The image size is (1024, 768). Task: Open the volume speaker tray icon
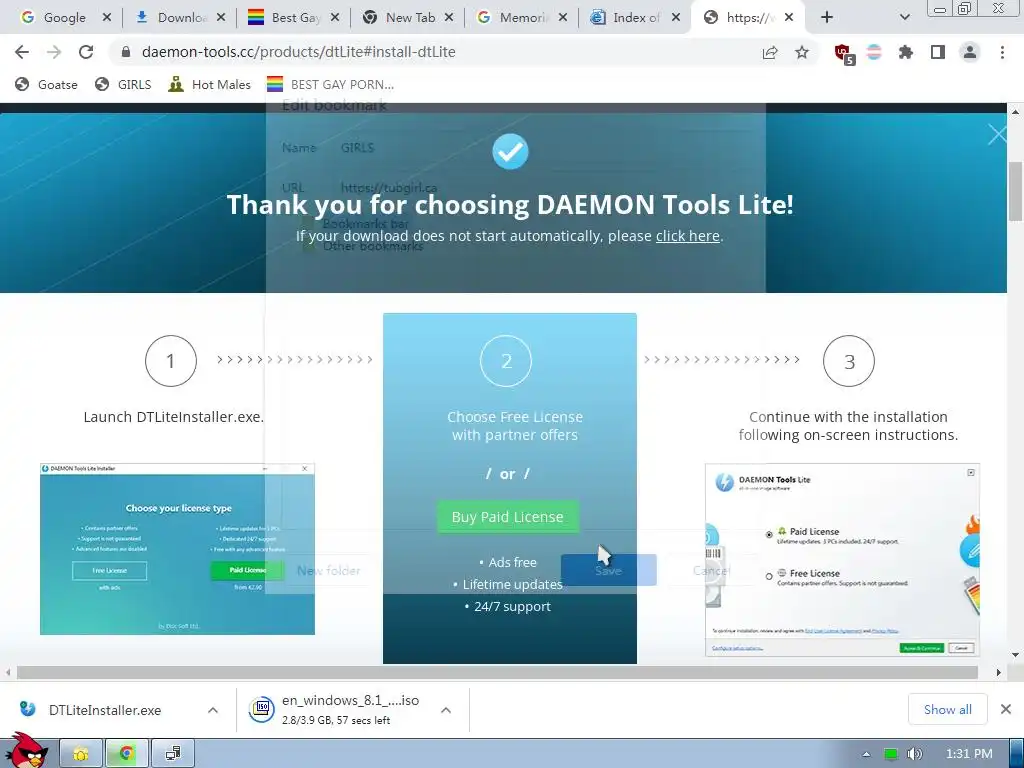[x=915, y=754]
